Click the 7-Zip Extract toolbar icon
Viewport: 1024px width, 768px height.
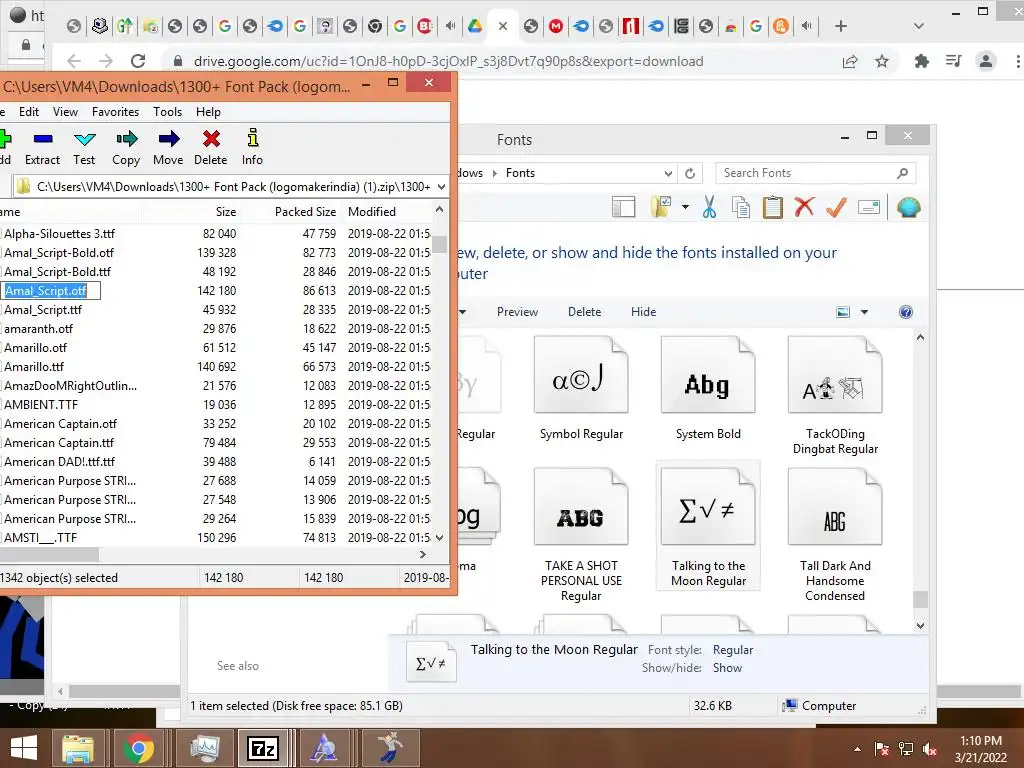pos(43,138)
